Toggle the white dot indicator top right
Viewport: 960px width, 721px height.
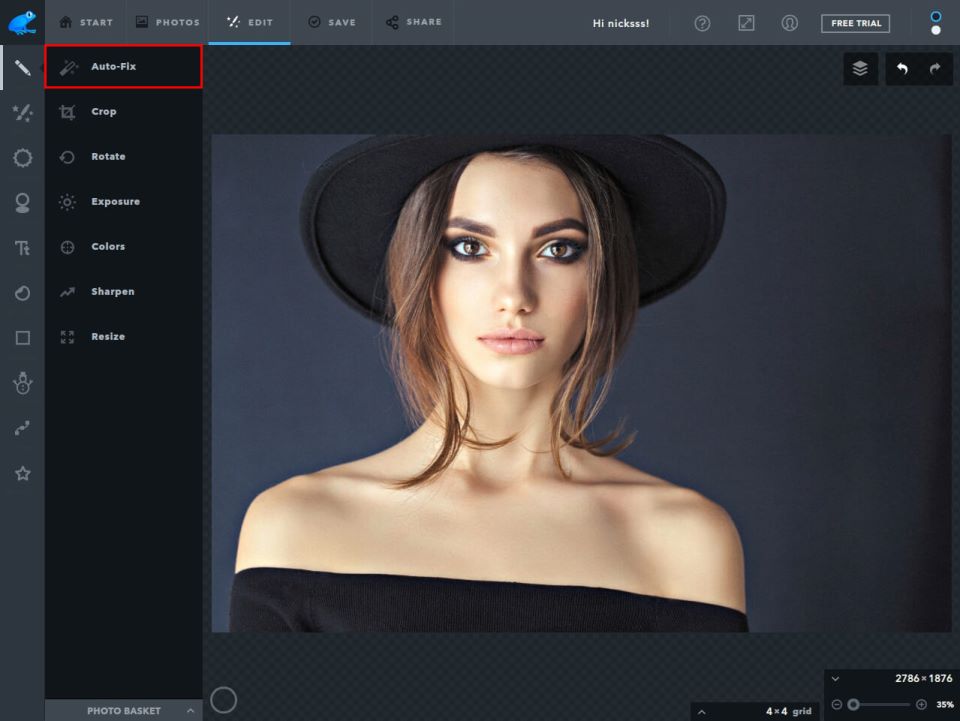point(936,30)
